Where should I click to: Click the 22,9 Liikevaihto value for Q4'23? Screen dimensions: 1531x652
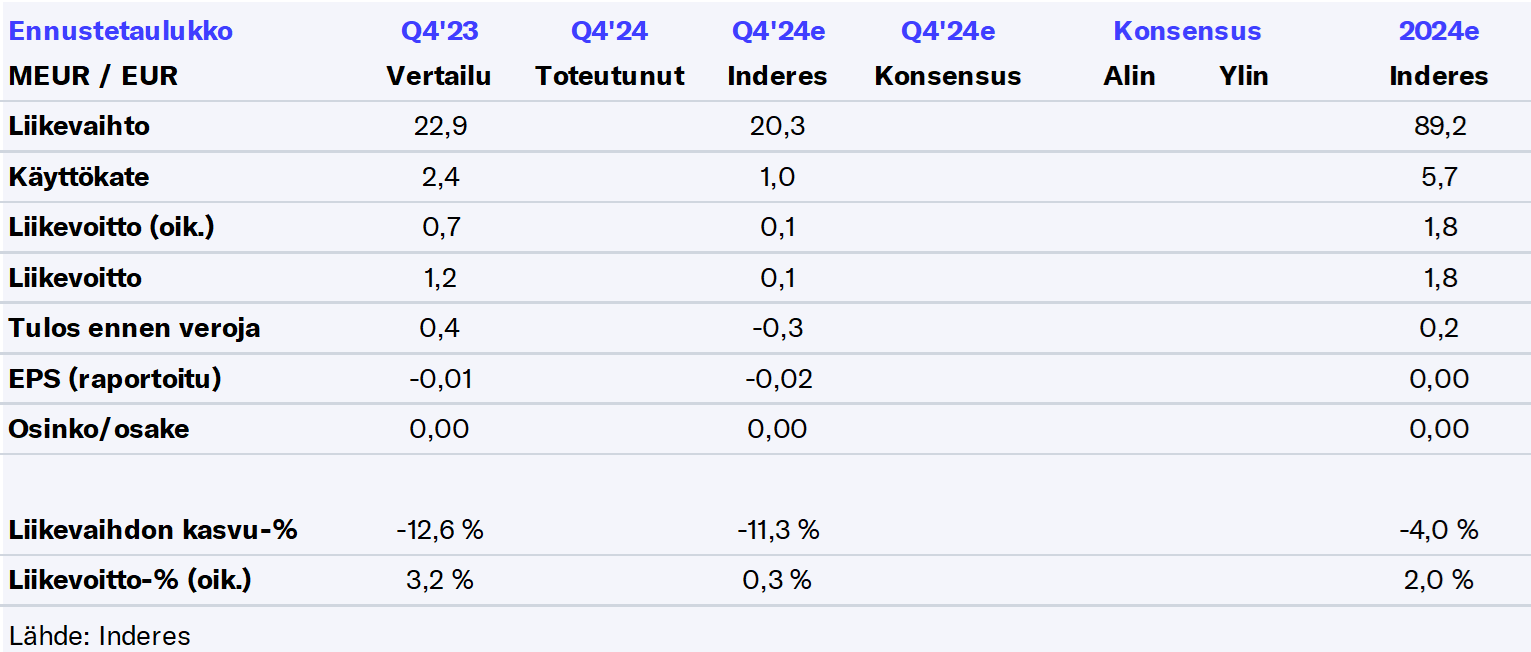click(439, 126)
